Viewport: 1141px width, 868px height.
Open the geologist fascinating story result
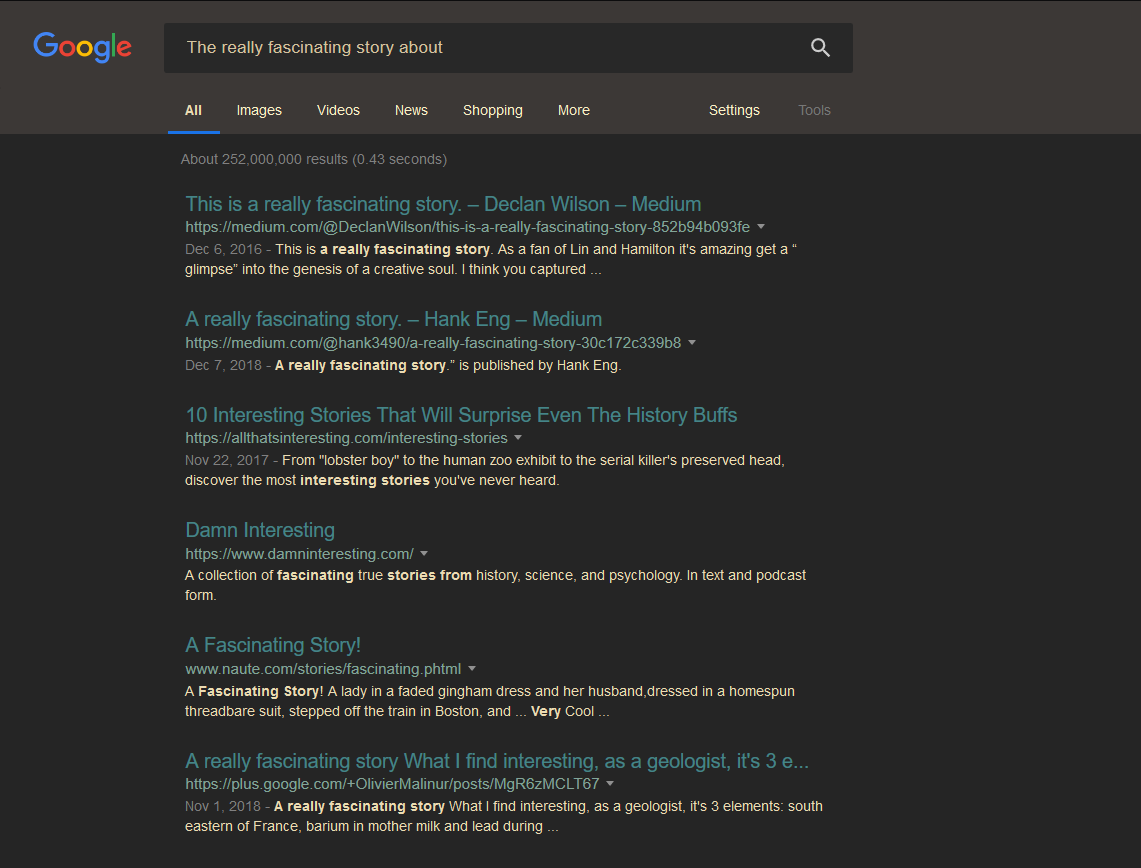click(x=497, y=761)
